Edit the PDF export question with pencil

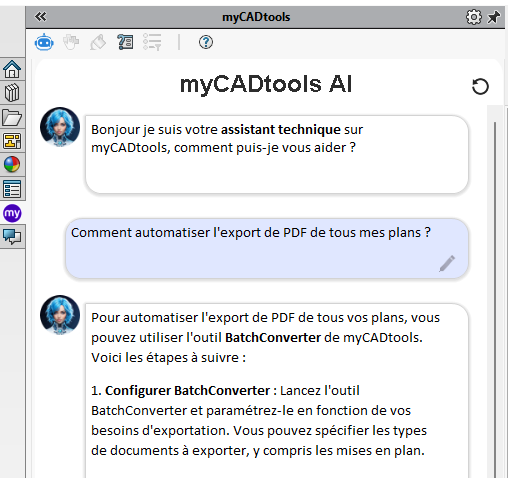pyautogui.click(x=447, y=264)
